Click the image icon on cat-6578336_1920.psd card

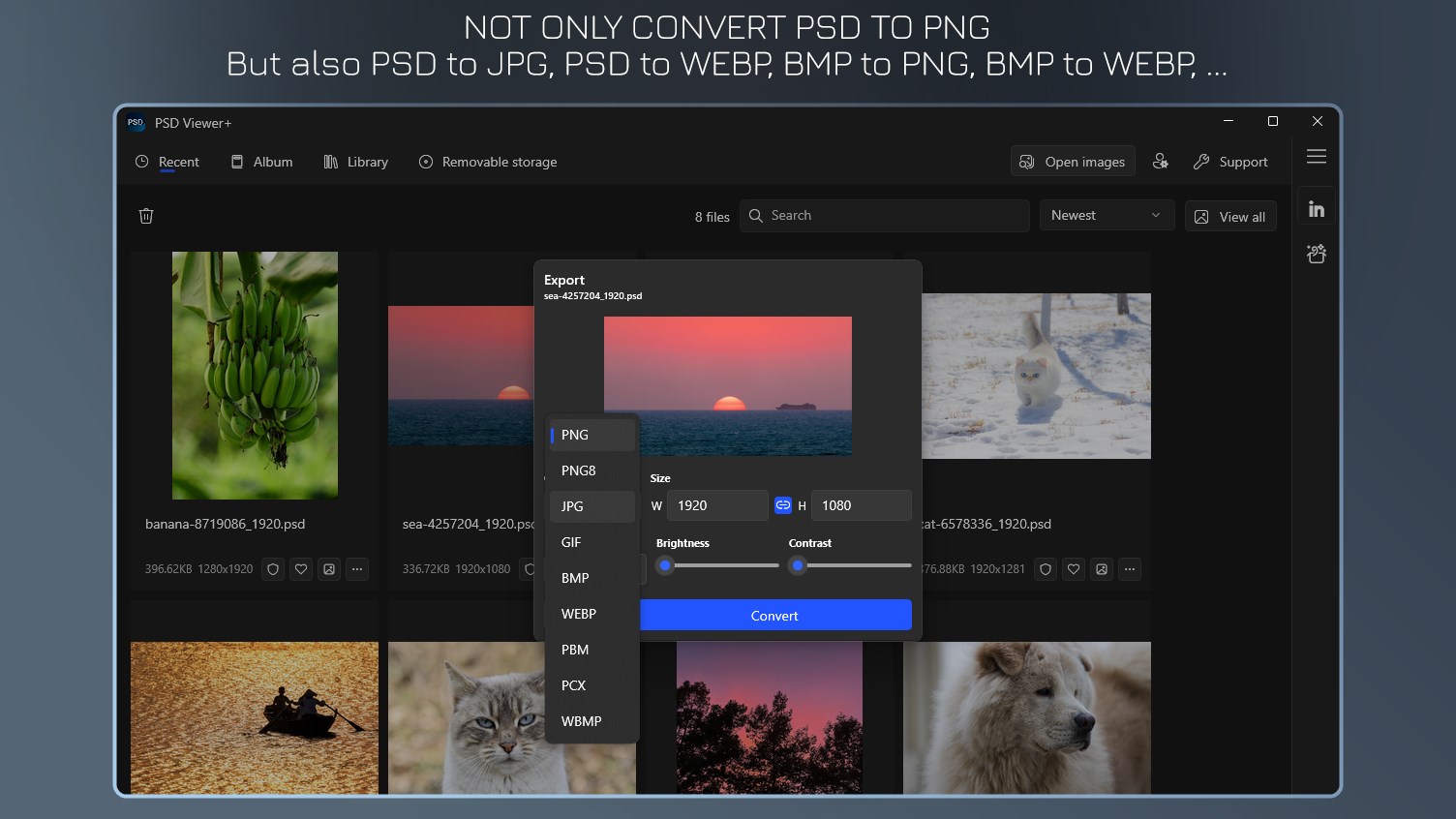pyautogui.click(x=1102, y=569)
